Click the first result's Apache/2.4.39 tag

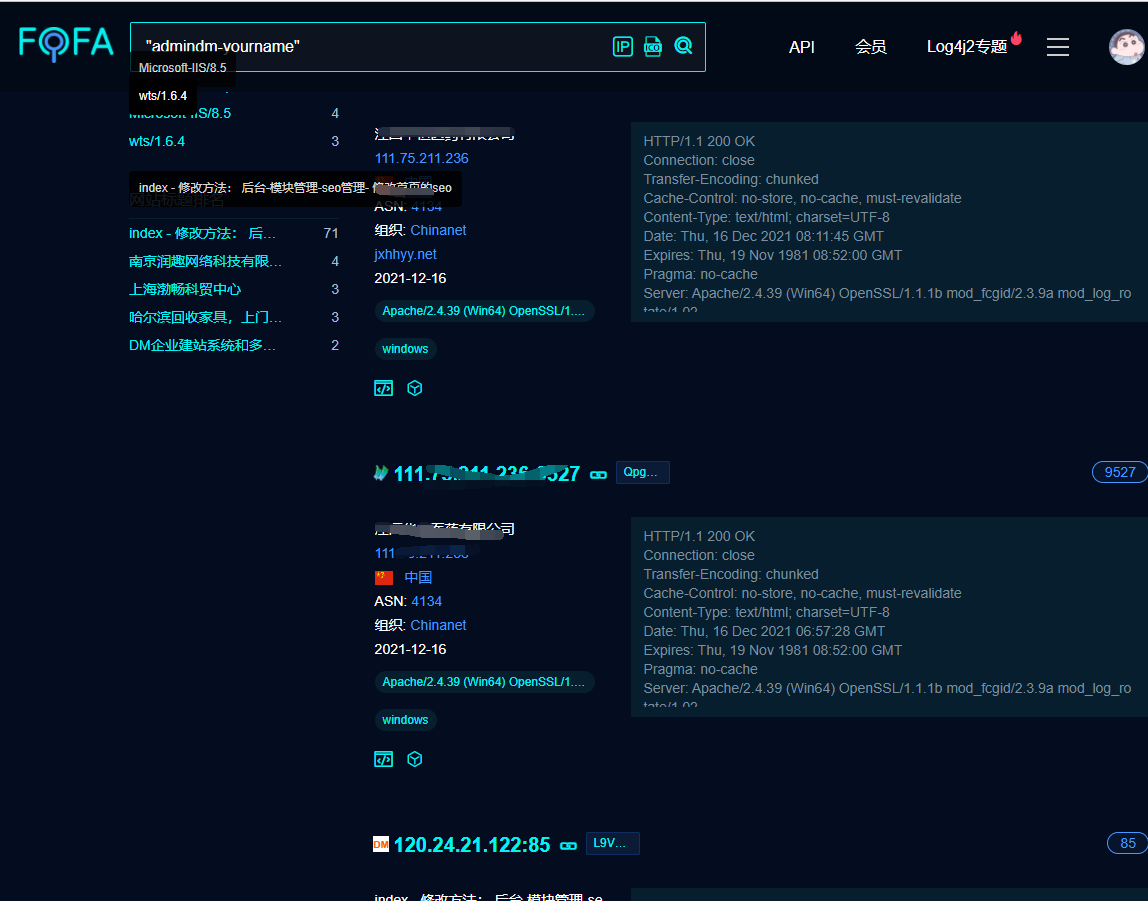point(484,311)
